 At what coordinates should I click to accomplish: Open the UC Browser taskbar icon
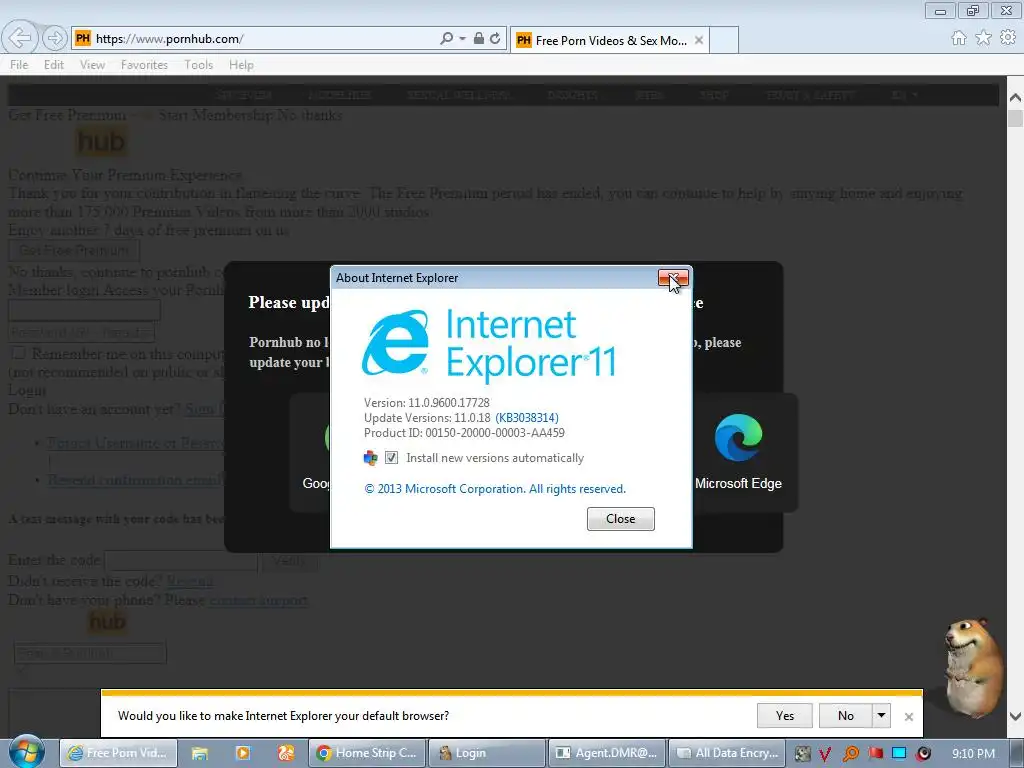tap(286, 753)
